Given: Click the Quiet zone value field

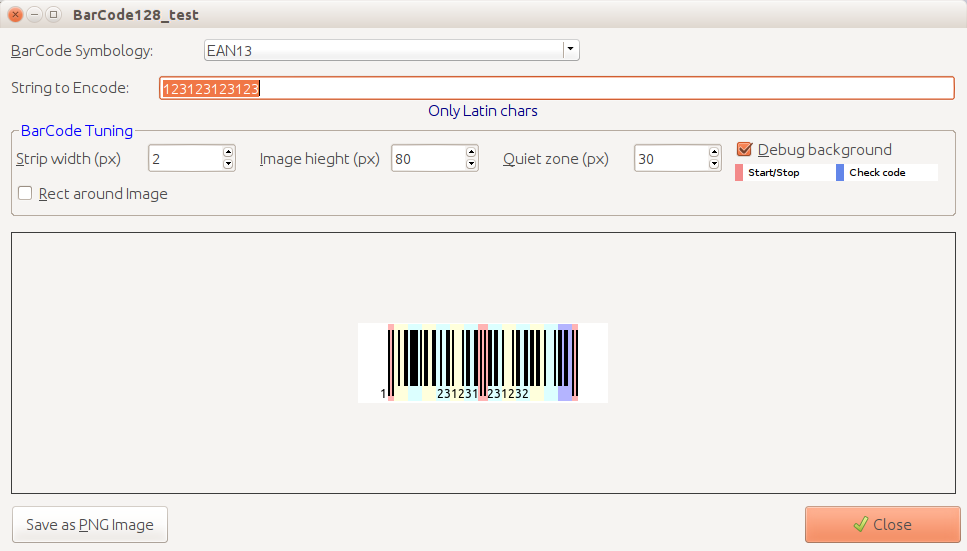Looking at the screenshot, I should point(670,158).
